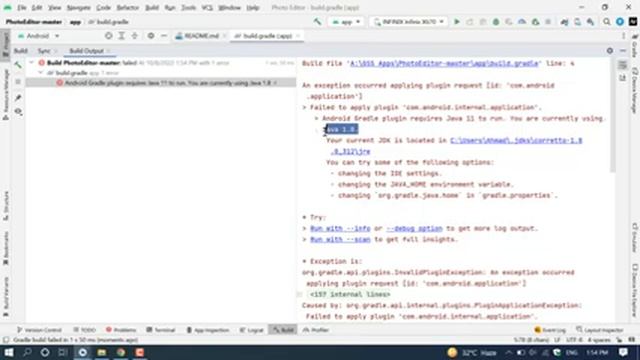This screenshot has height=360, width=640.
Task: Open the Device Manager icon in toolbar
Action: point(578,22)
